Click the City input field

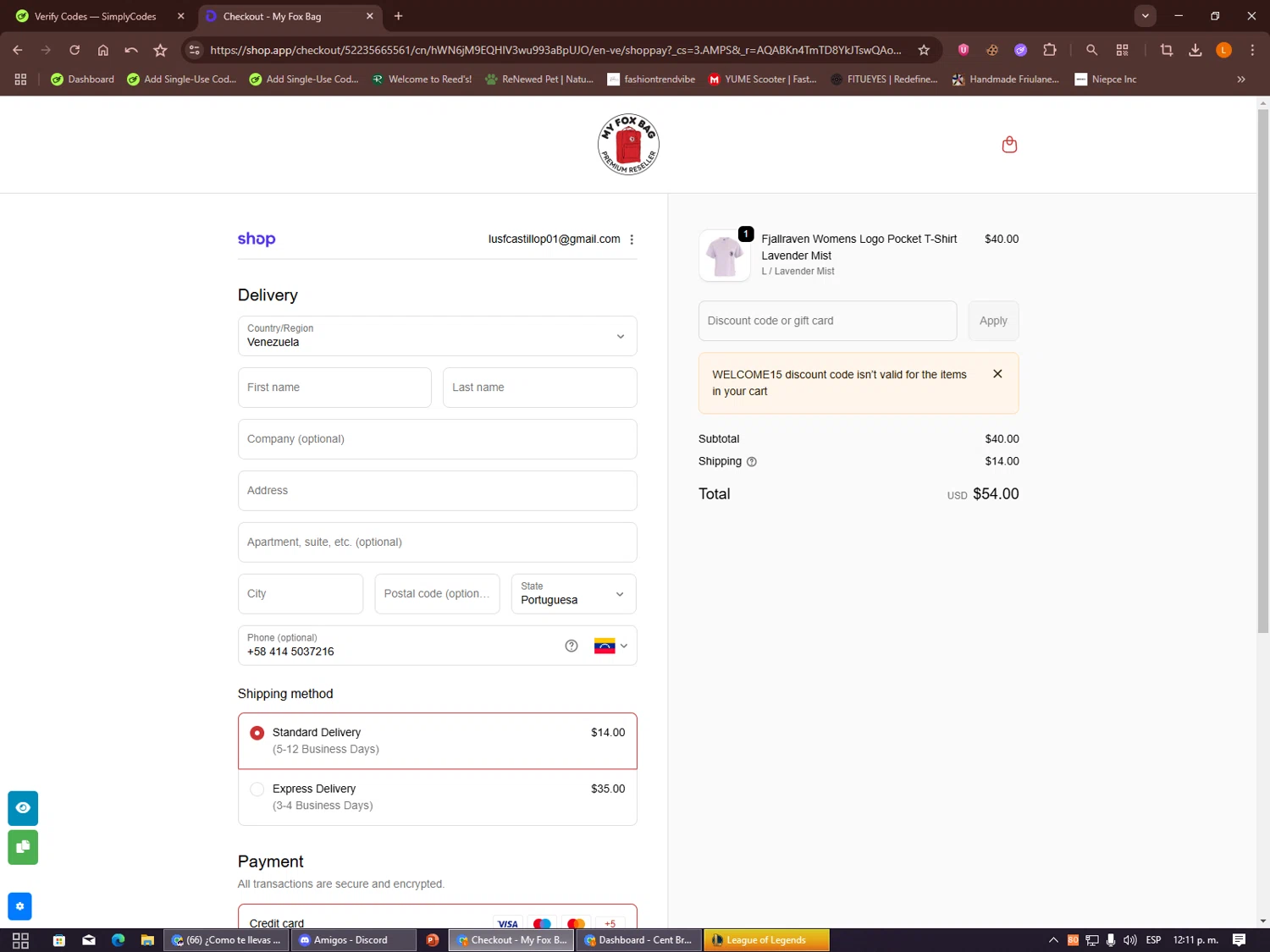click(x=301, y=594)
